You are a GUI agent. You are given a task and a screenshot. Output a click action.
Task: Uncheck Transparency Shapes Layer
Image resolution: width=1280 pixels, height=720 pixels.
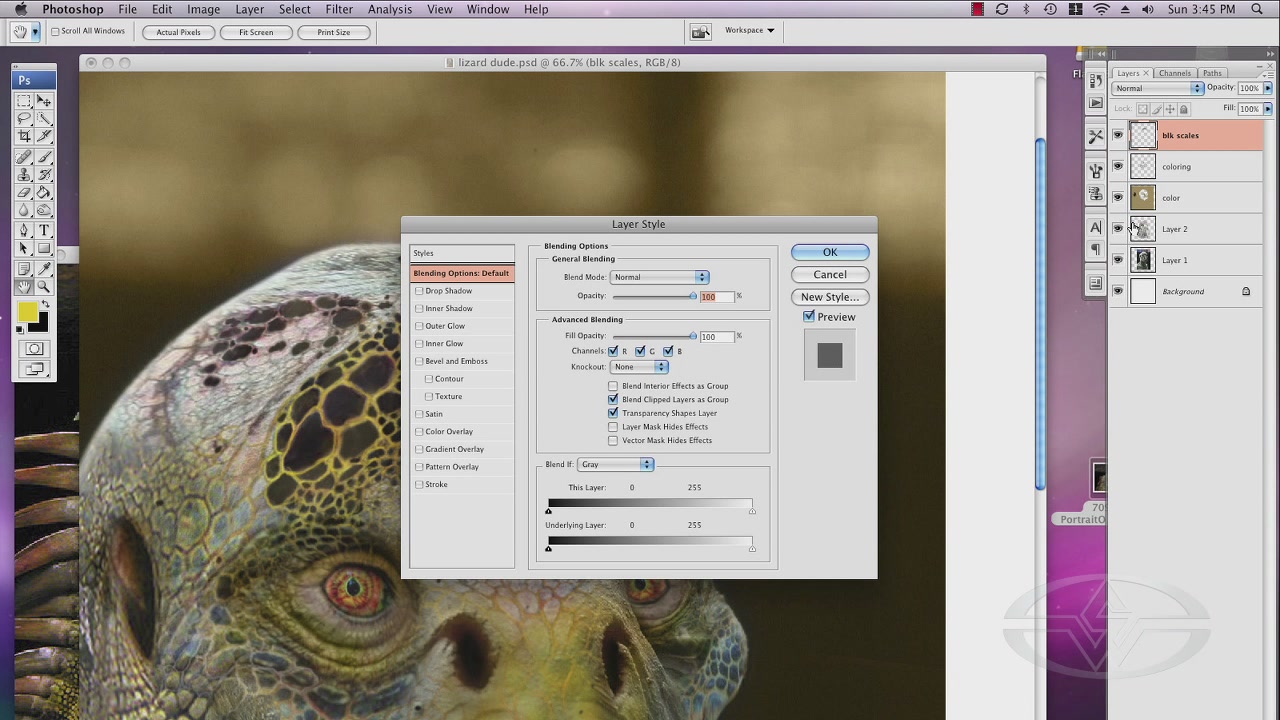click(x=613, y=413)
